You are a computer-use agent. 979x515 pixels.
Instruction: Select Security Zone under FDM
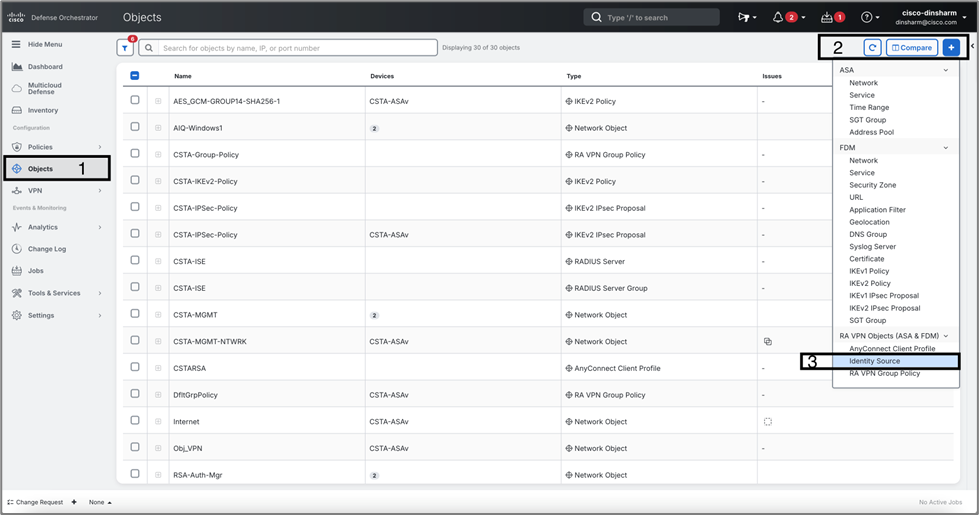pyautogui.click(x=872, y=185)
